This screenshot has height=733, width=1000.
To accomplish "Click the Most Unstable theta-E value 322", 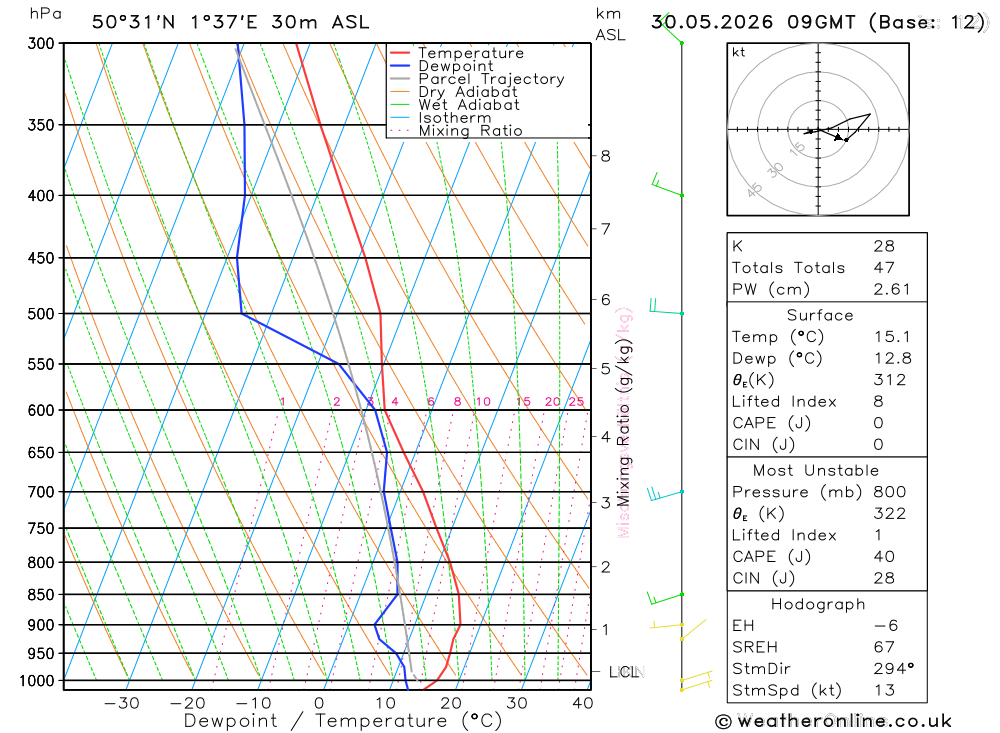I will pos(889,514).
